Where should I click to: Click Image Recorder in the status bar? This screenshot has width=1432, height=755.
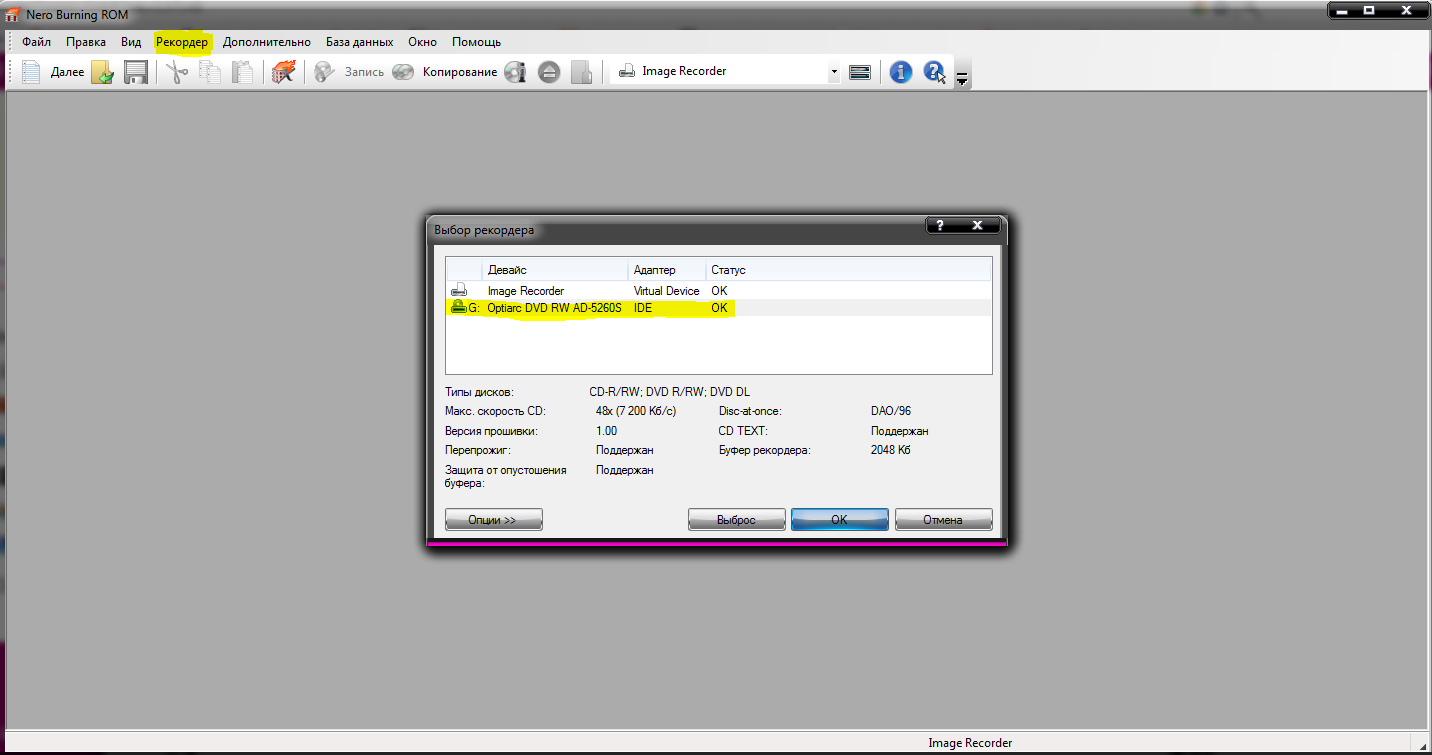pos(970,743)
